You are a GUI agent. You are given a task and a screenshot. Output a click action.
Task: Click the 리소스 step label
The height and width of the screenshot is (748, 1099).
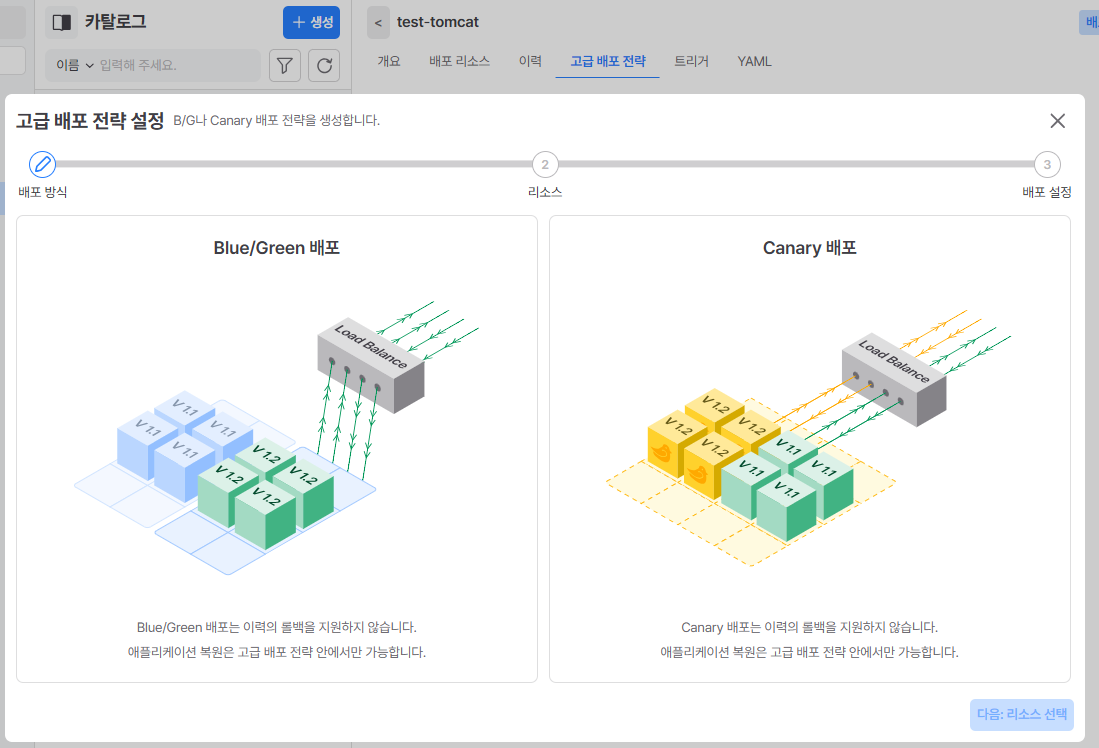[x=545, y=192]
